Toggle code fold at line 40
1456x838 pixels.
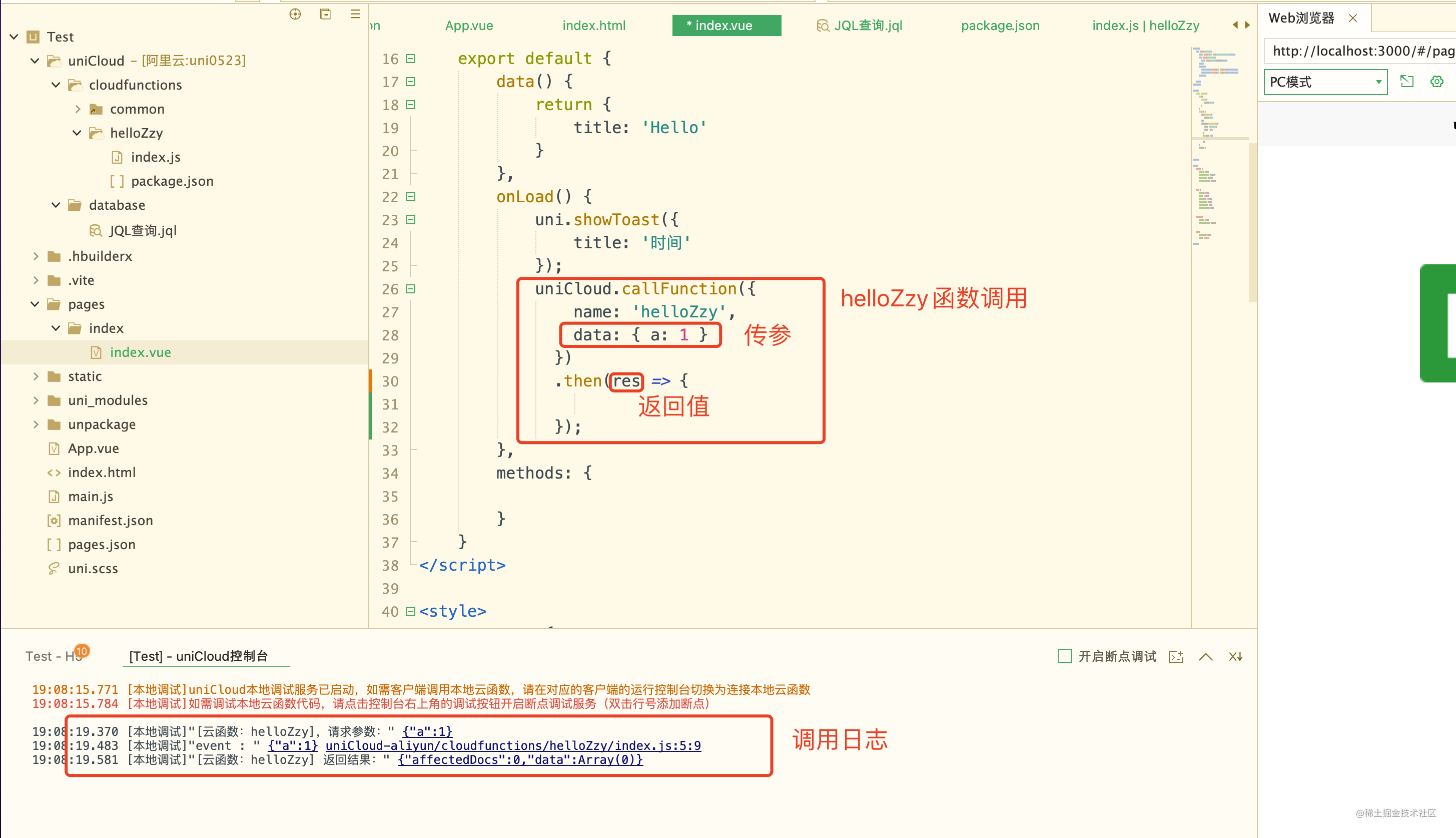[x=411, y=611]
